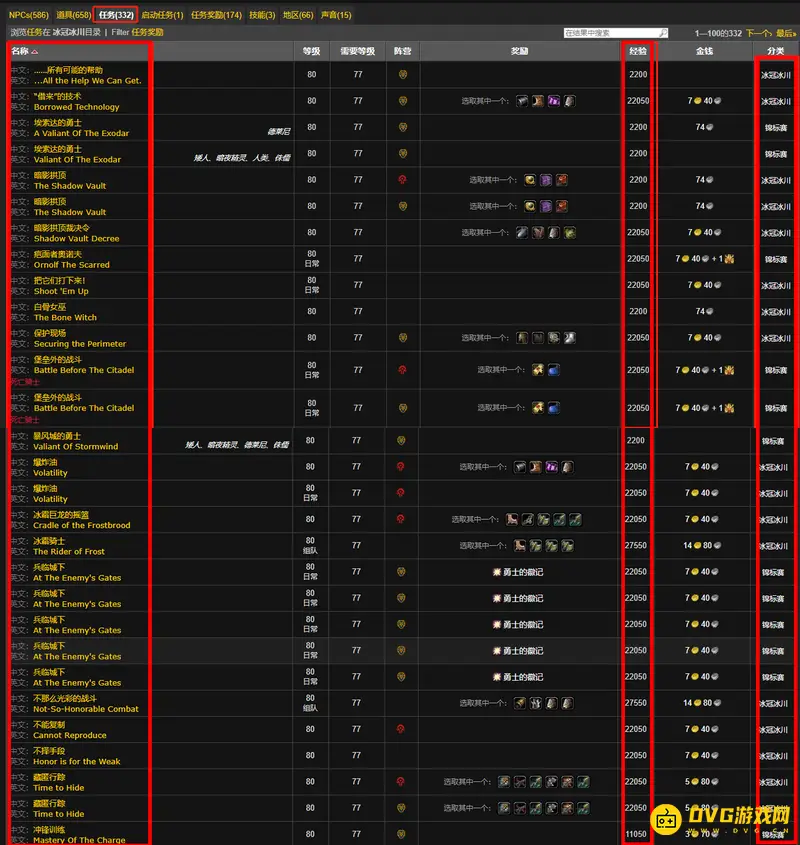Image resolution: width=800 pixels, height=845 pixels.
Task: Click the first reward icon in Borrowed Technology row
Action: click(x=521, y=101)
